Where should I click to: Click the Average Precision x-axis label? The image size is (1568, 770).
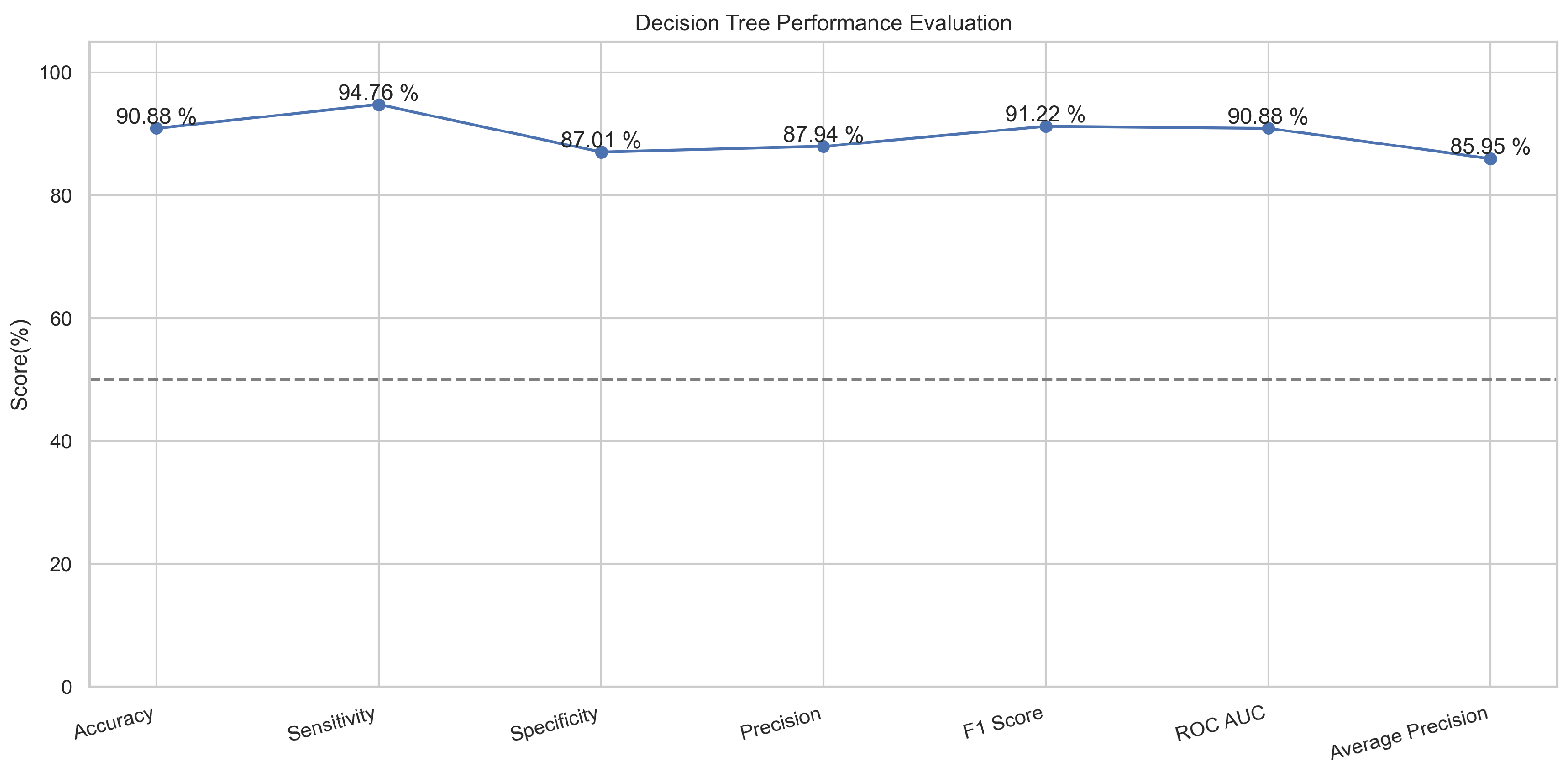(x=1409, y=733)
